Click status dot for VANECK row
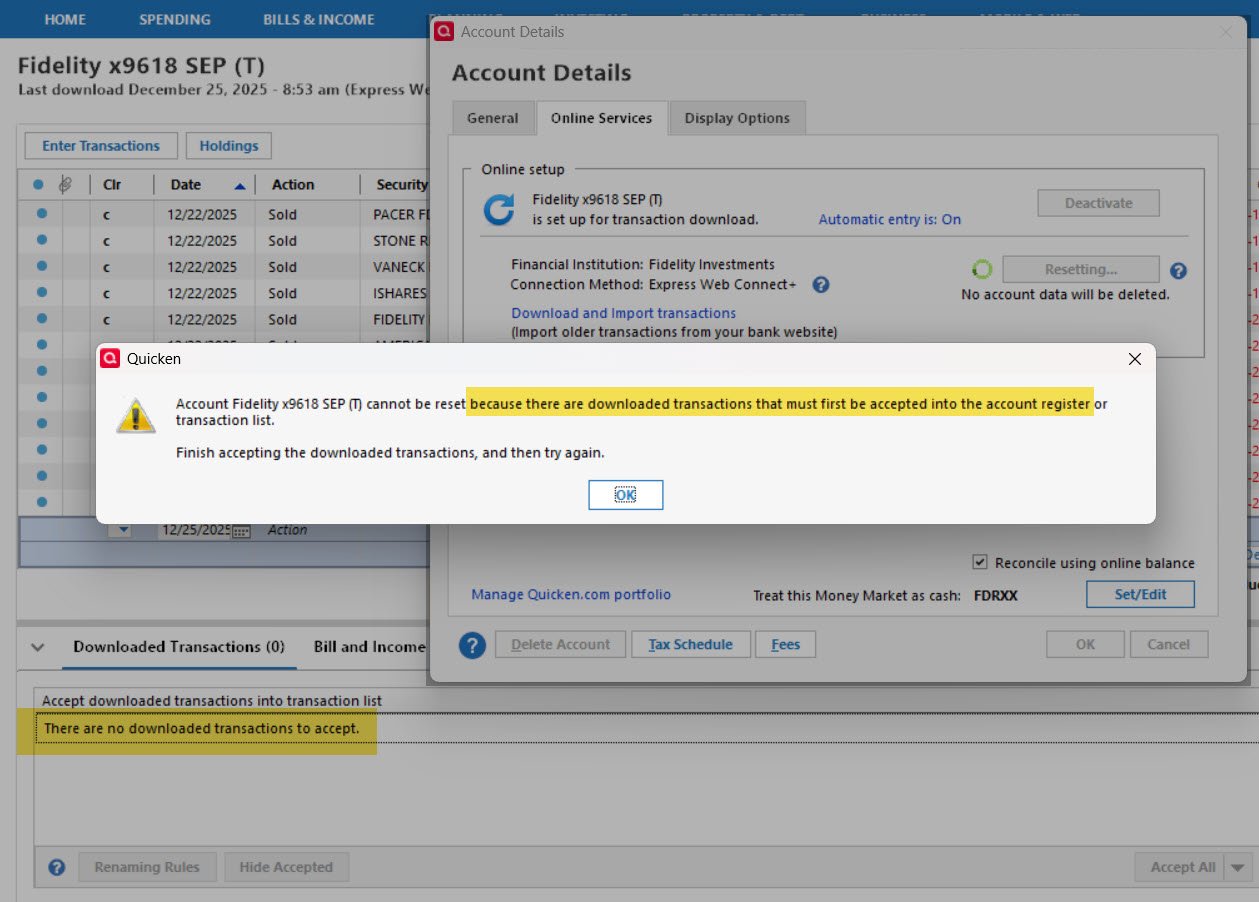Image resolution: width=1259 pixels, height=902 pixels. [41, 266]
